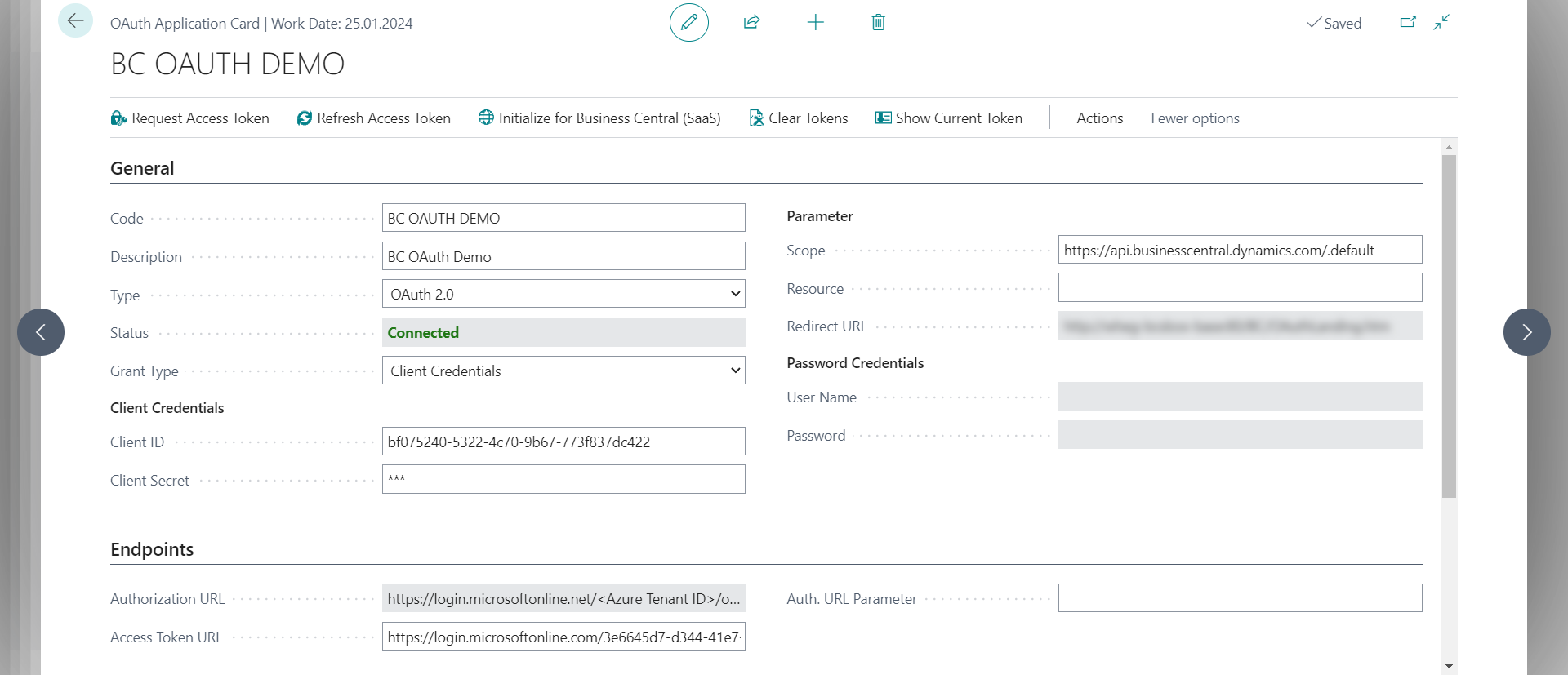Click the plus icon to create new
This screenshot has height=675, width=1568.
tap(815, 22)
